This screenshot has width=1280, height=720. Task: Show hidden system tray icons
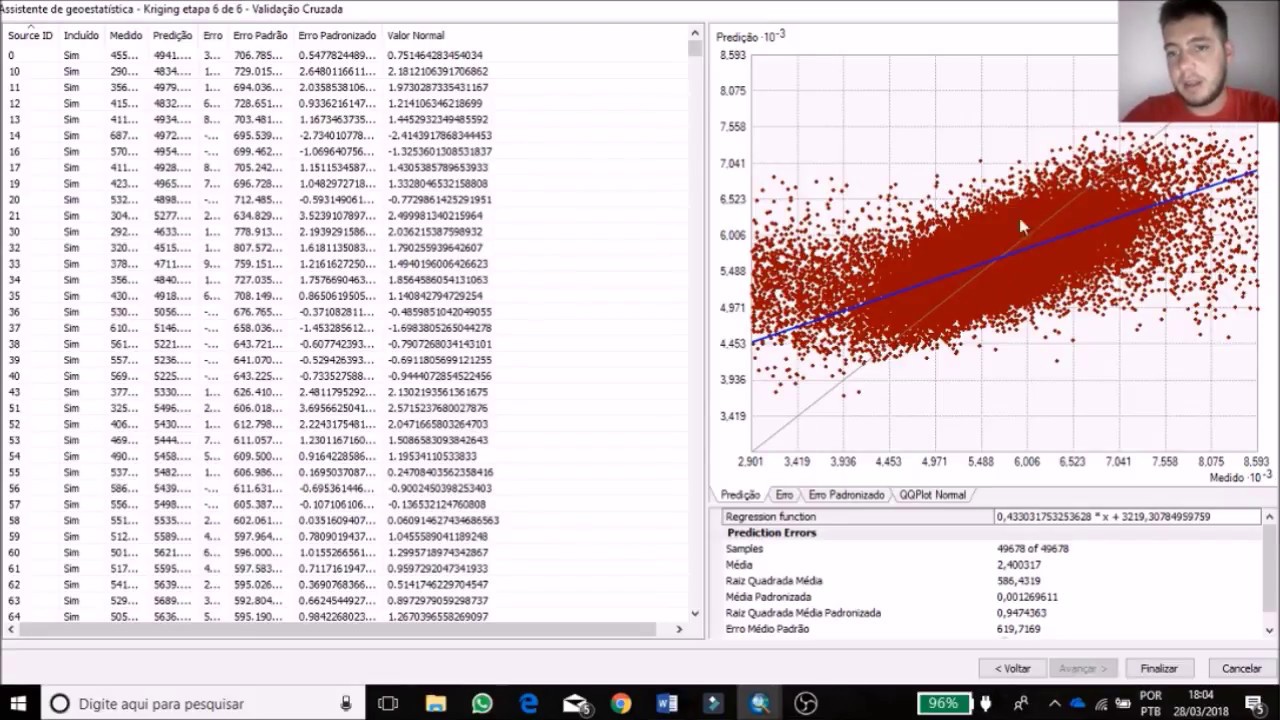[1054, 704]
